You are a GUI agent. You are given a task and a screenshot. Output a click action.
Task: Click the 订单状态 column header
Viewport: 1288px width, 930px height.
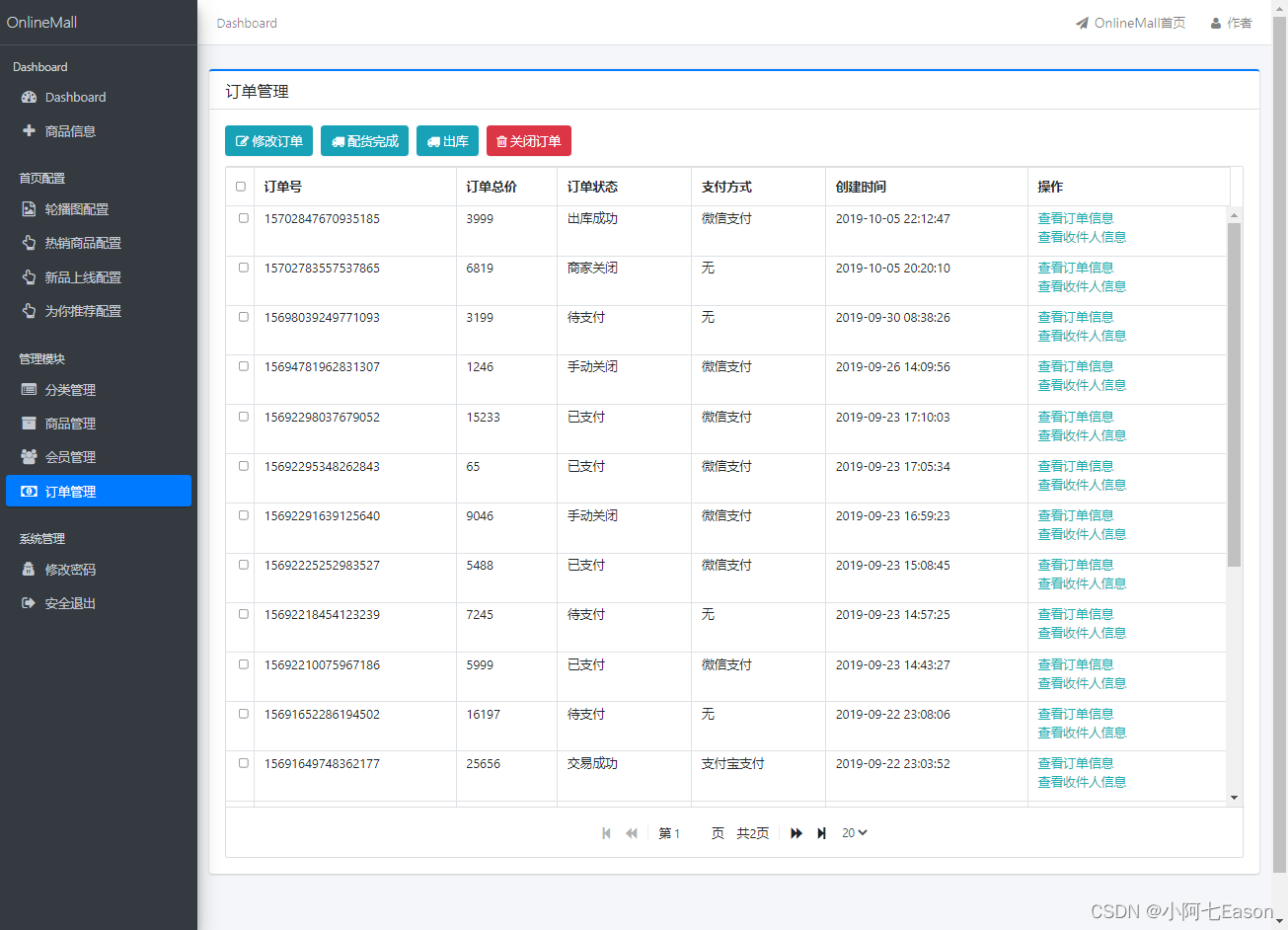624,187
